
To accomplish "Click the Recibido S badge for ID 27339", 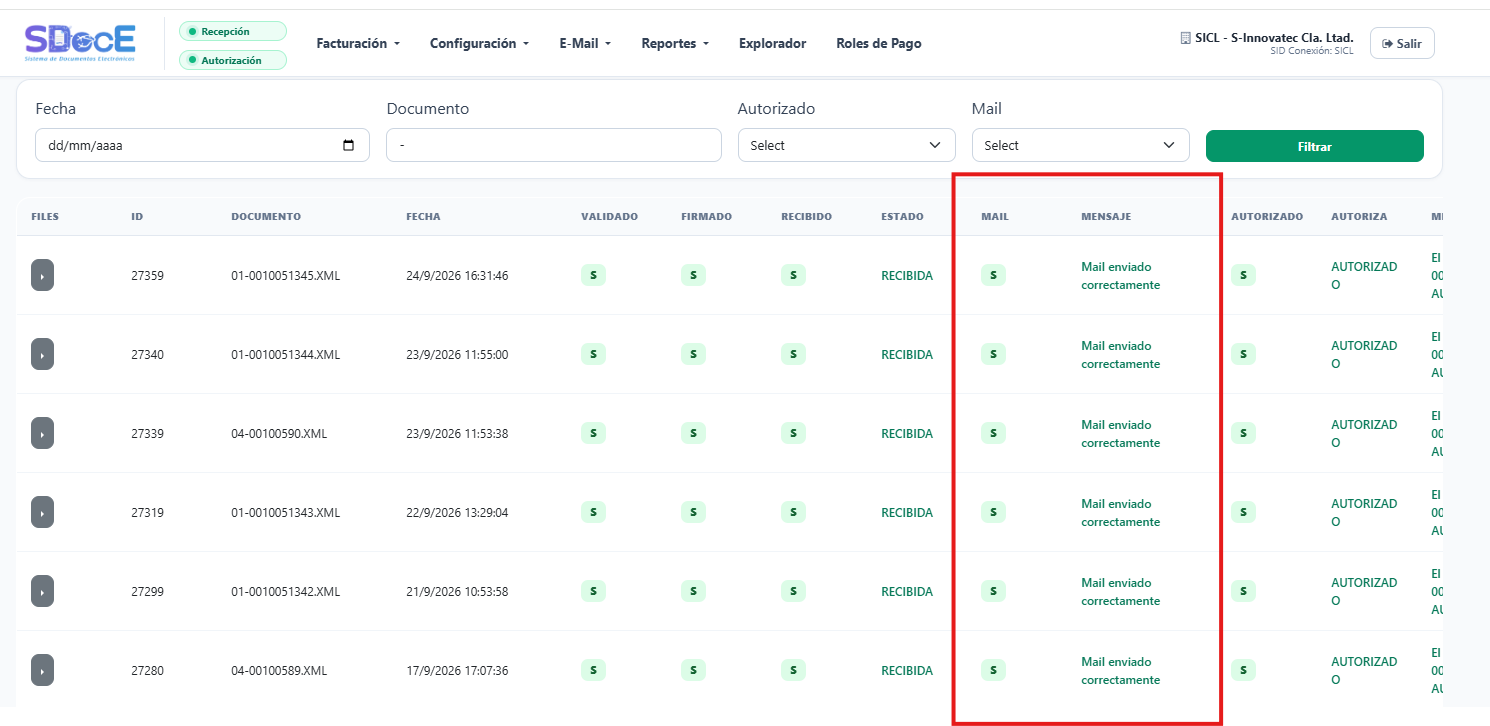I will point(793,433).
